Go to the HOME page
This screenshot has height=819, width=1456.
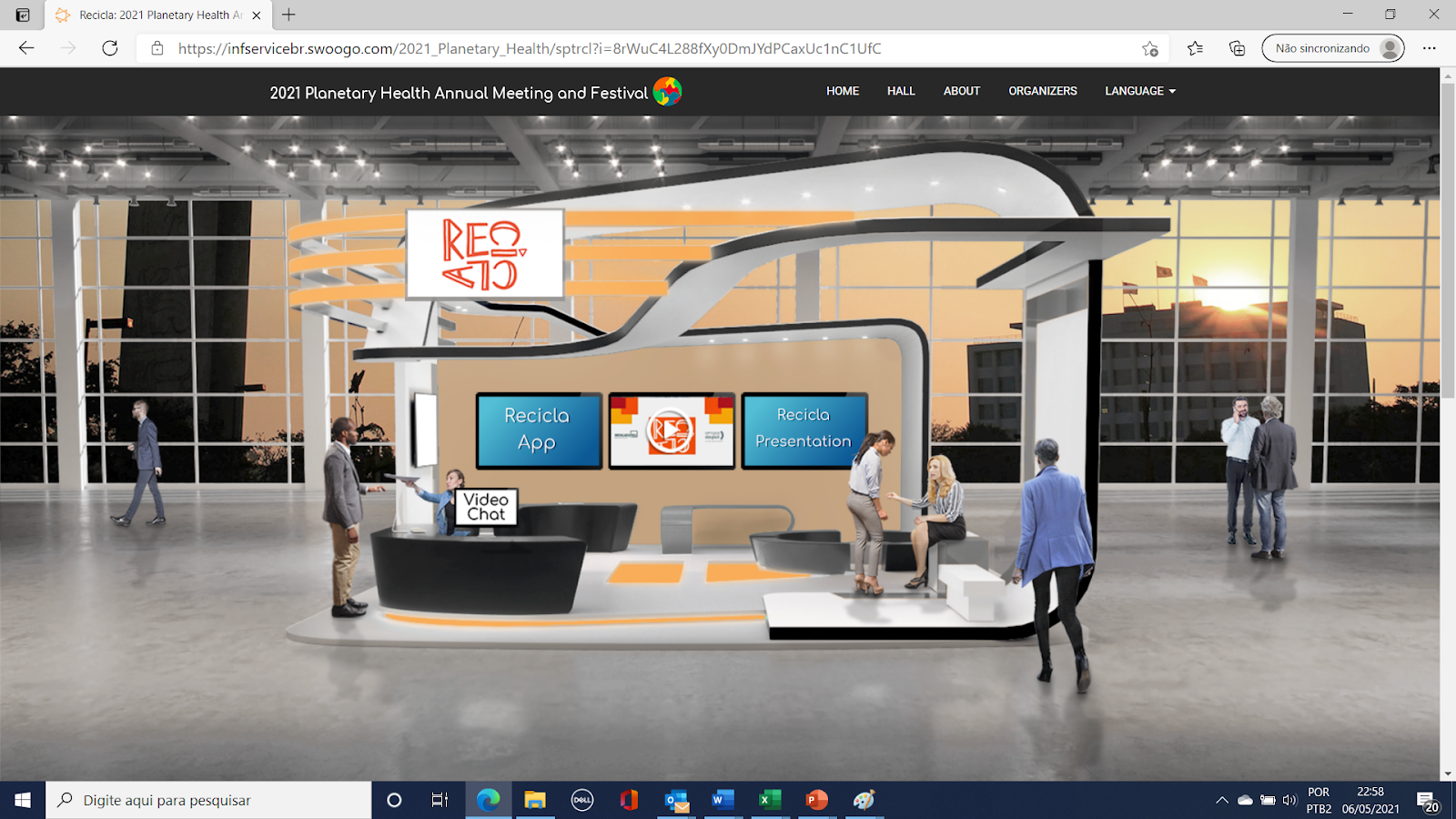pyautogui.click(x=843, y=91)
